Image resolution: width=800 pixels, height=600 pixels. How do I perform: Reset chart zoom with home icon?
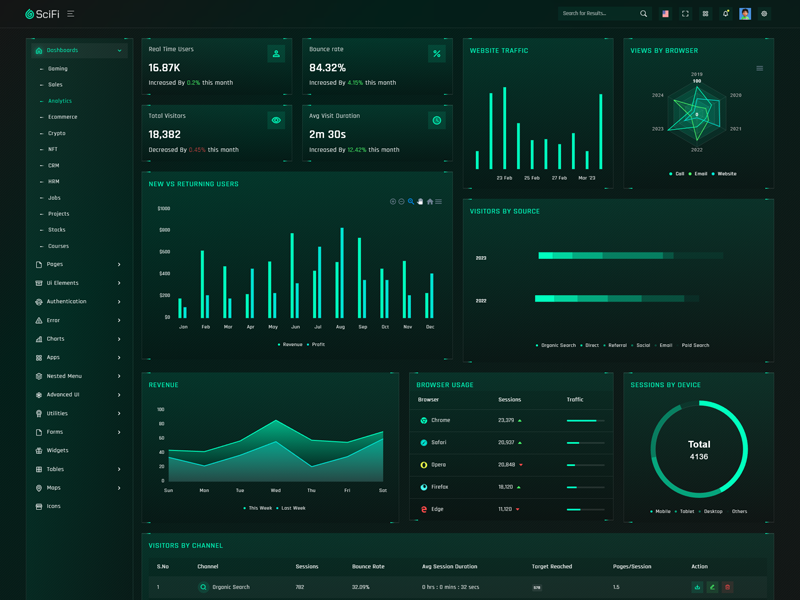430,202
